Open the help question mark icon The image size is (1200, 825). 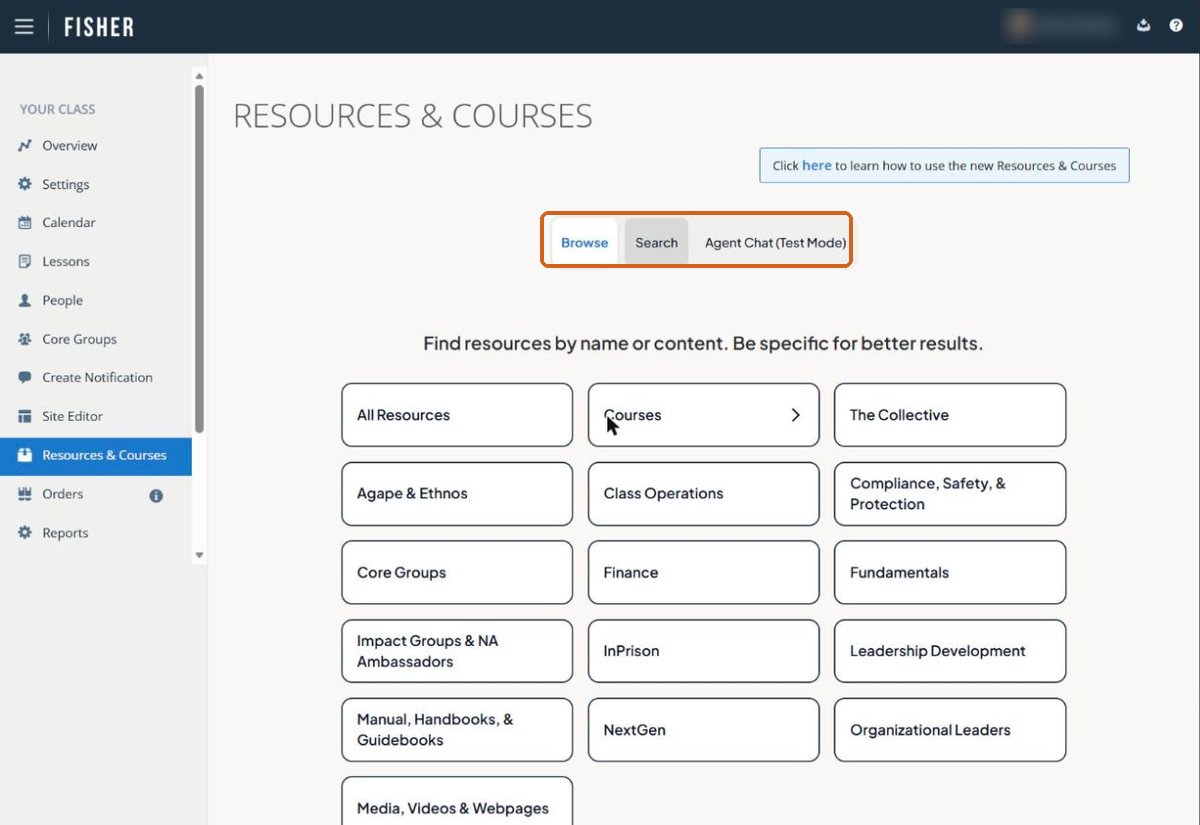point(1176,26)
